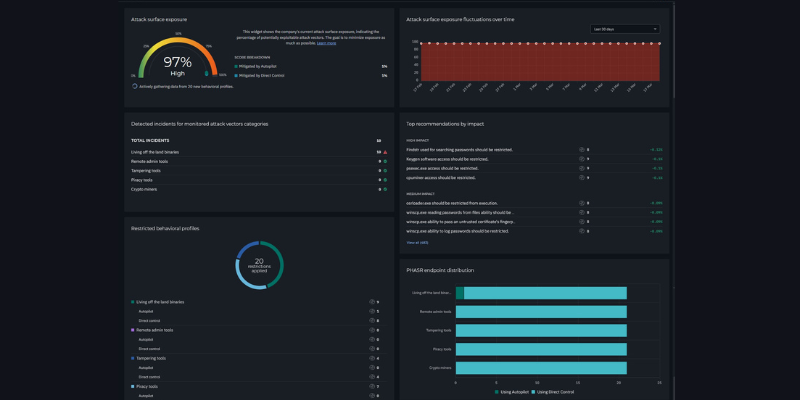This screenshot has height=400, width=800.
Task: Click green status icon next to Remote admin tools incidents
Action: (x=385, y=161)
